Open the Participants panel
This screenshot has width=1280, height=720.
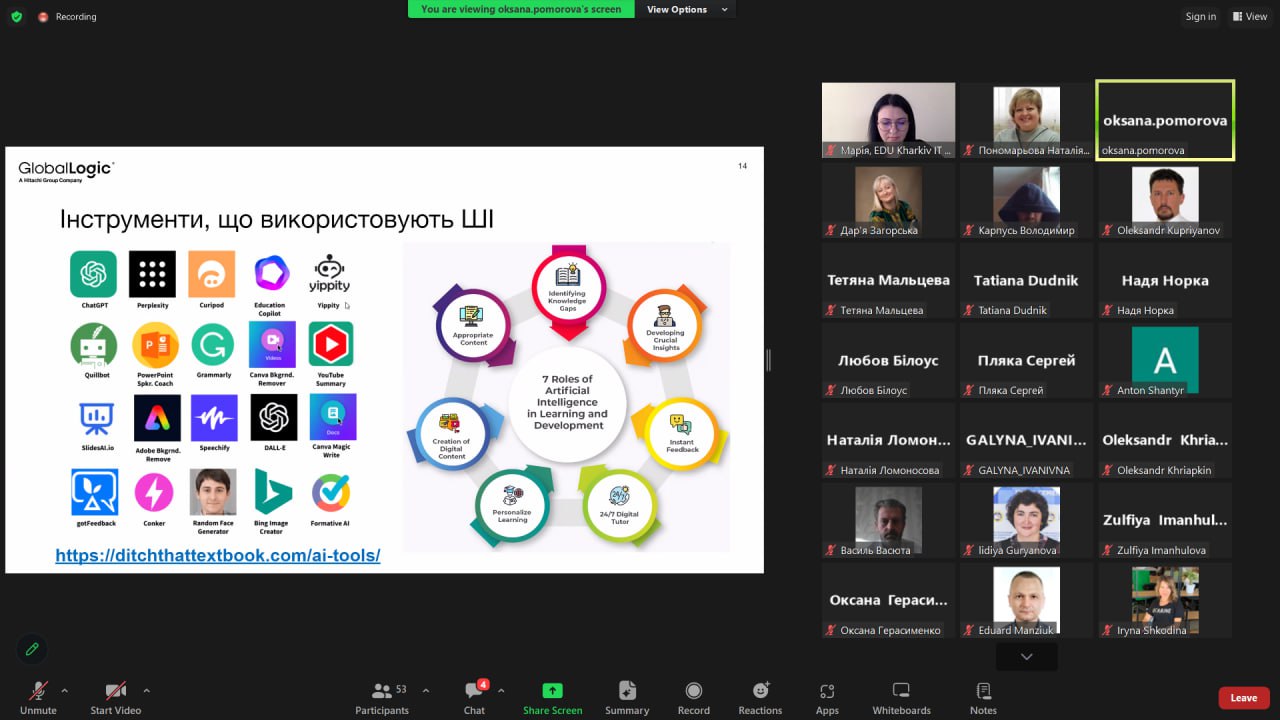pos(382,697)
